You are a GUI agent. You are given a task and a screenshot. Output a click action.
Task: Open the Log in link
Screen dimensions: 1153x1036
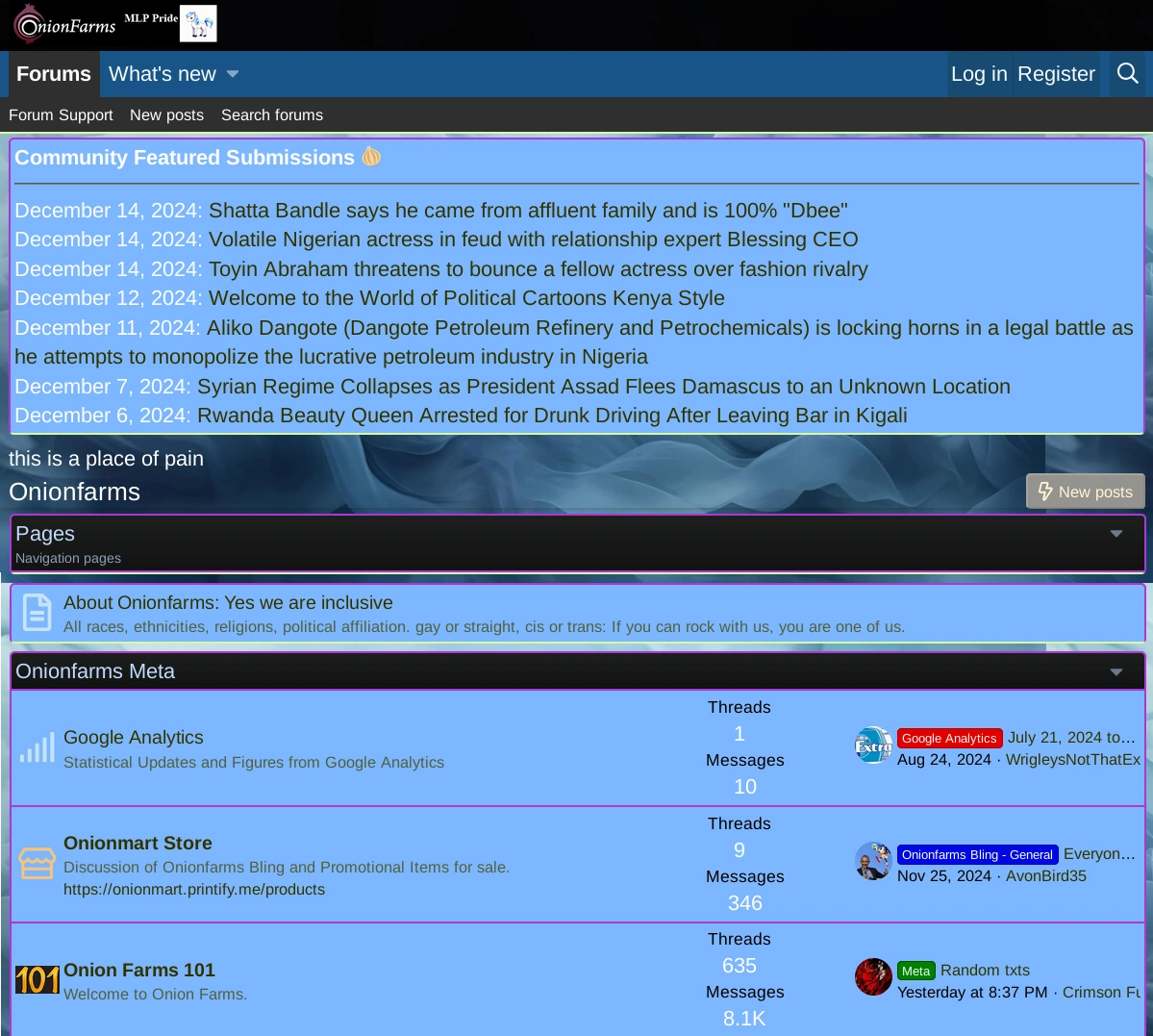978,74
